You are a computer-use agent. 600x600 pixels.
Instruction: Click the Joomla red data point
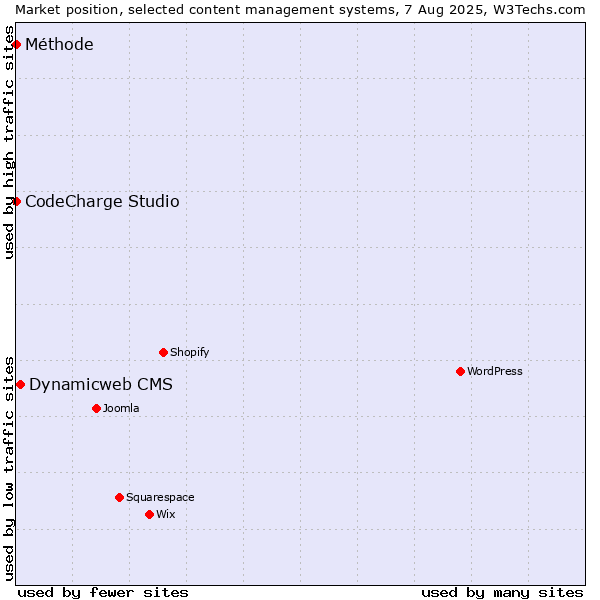96,409
